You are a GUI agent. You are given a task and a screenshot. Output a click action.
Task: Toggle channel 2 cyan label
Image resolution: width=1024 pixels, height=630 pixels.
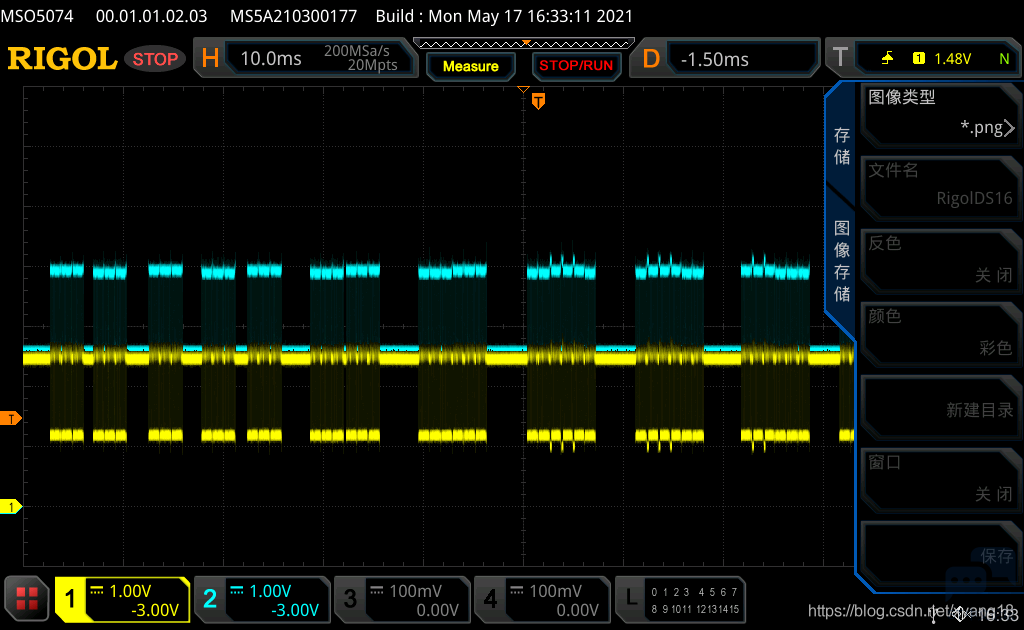coord(262,599)
